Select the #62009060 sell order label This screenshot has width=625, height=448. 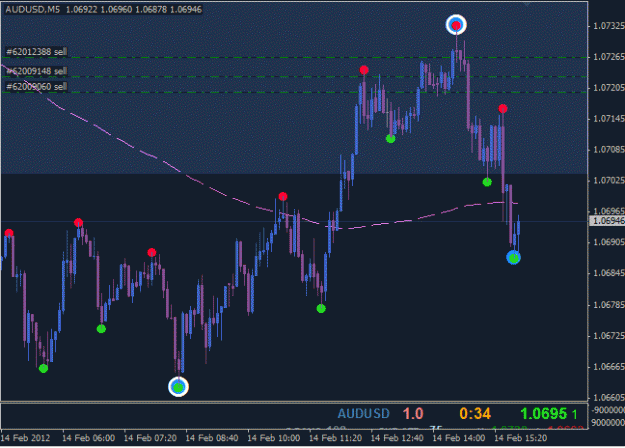click(x=36, y=87)
